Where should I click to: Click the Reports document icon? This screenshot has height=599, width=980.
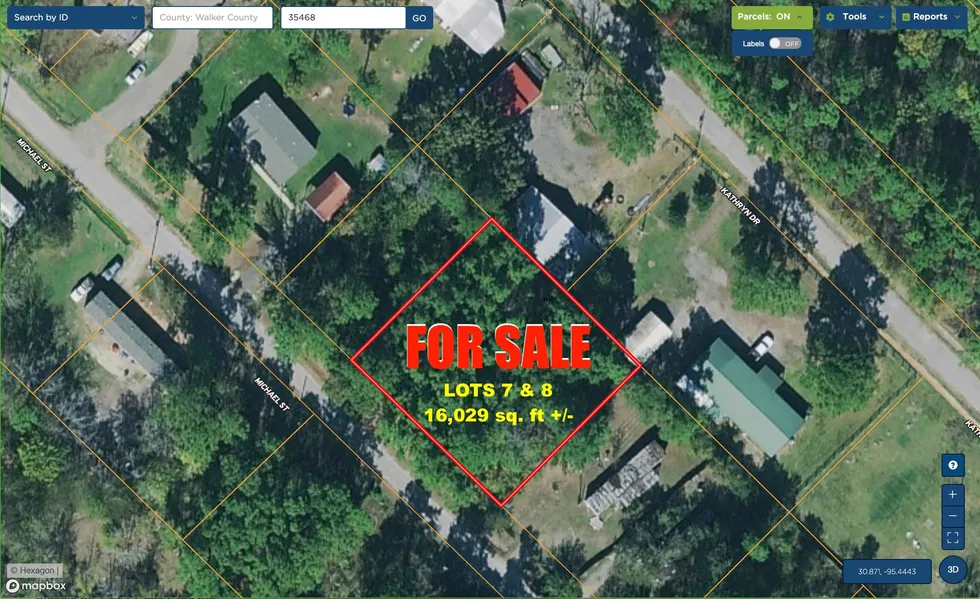coord(906,17)
